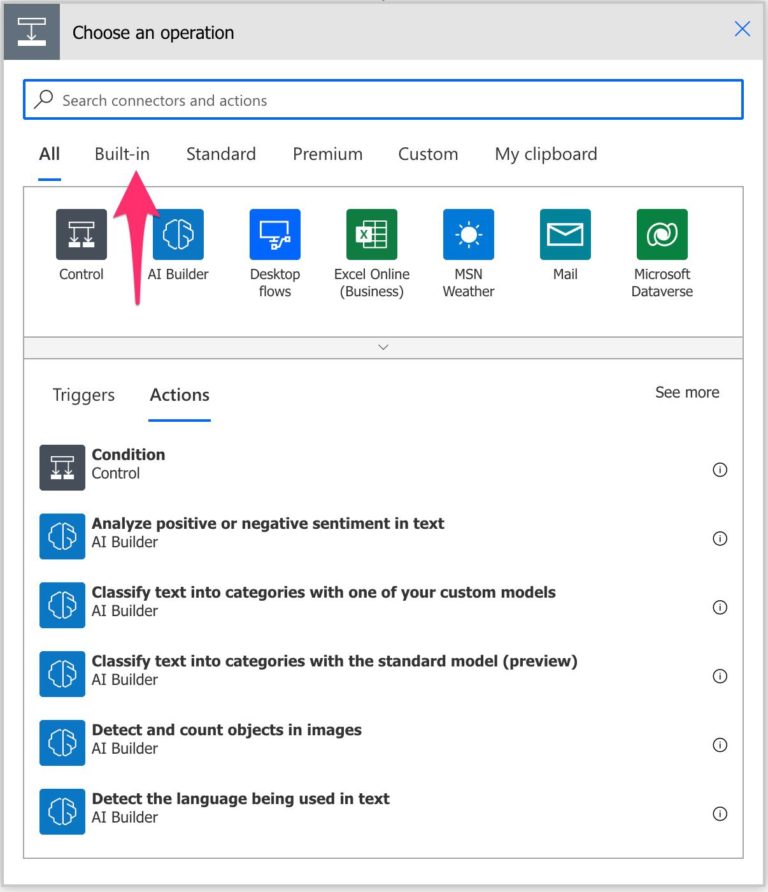Click the info icon for the Condition action
This screenshot has height=892, width=768.
720,469
